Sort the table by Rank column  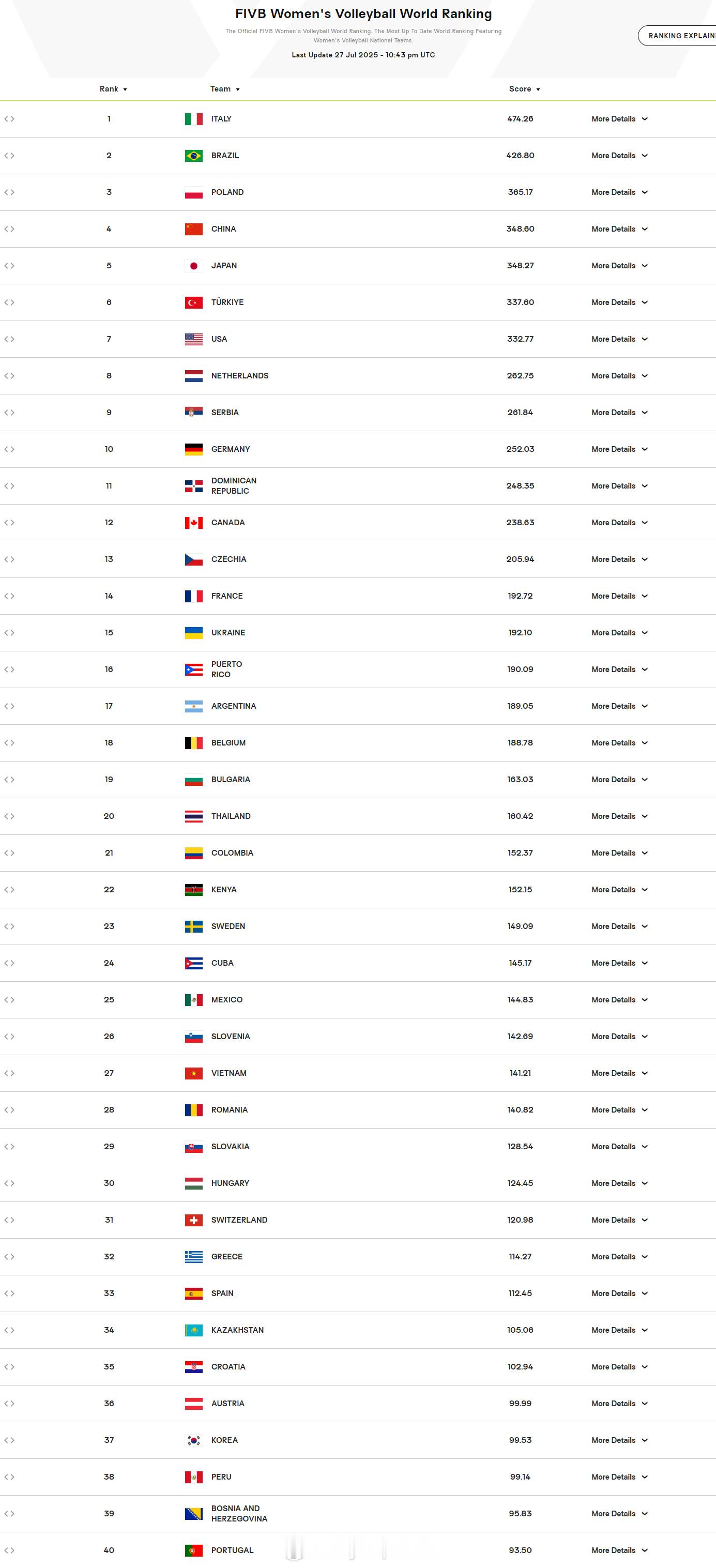113,89
